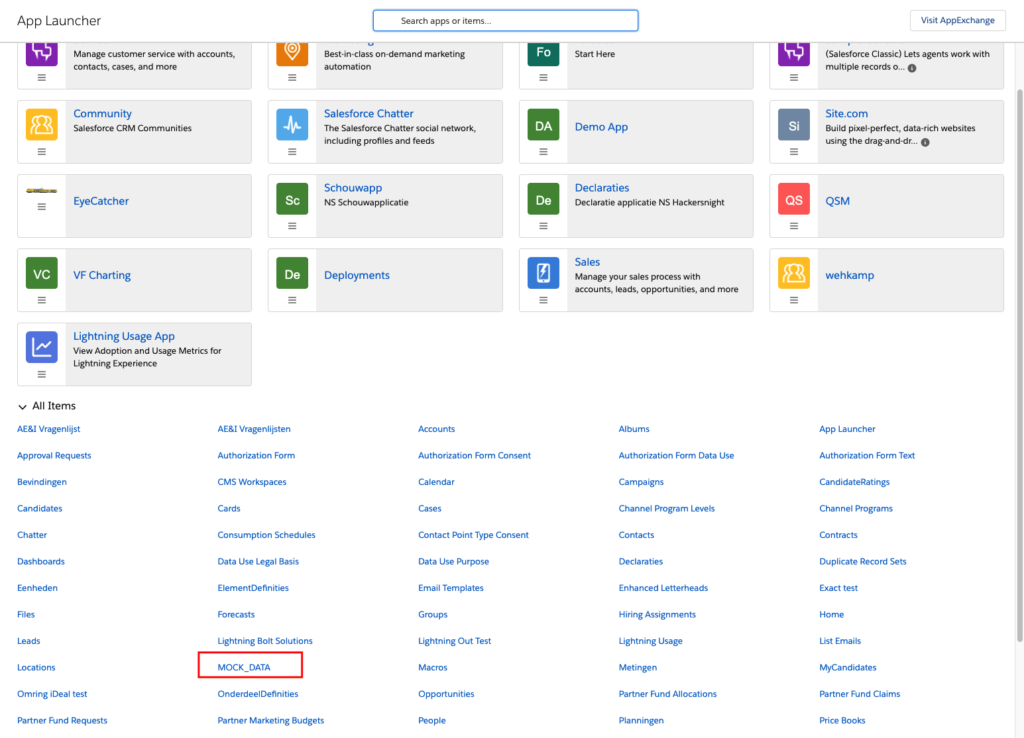Open the Schouwapp title link
This screenshot has width=1024, height=738.
point(353,188)
